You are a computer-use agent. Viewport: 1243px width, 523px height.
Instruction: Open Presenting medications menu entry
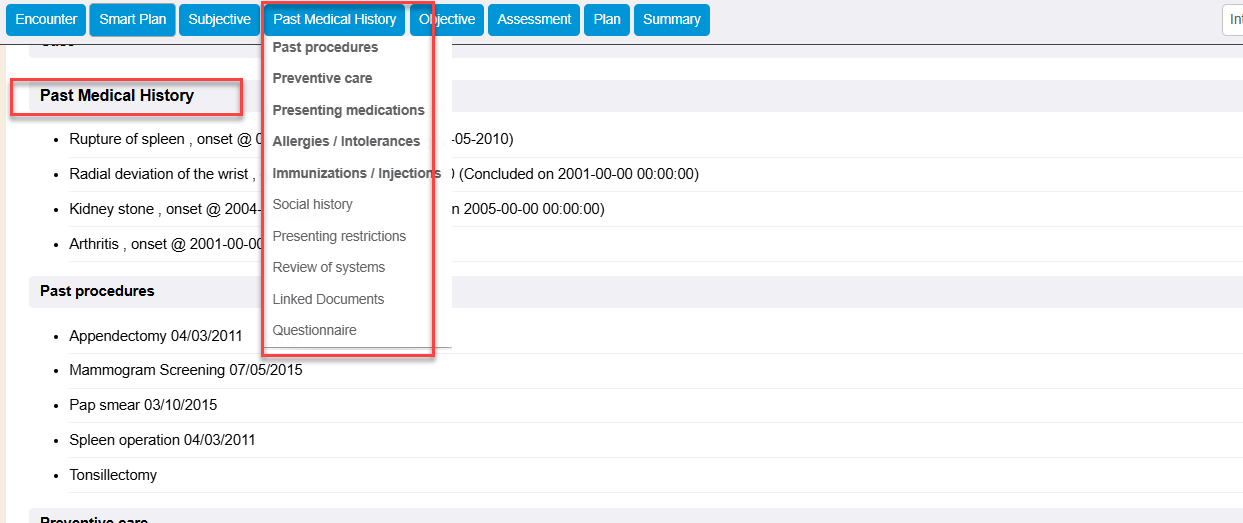click(348, 110)
